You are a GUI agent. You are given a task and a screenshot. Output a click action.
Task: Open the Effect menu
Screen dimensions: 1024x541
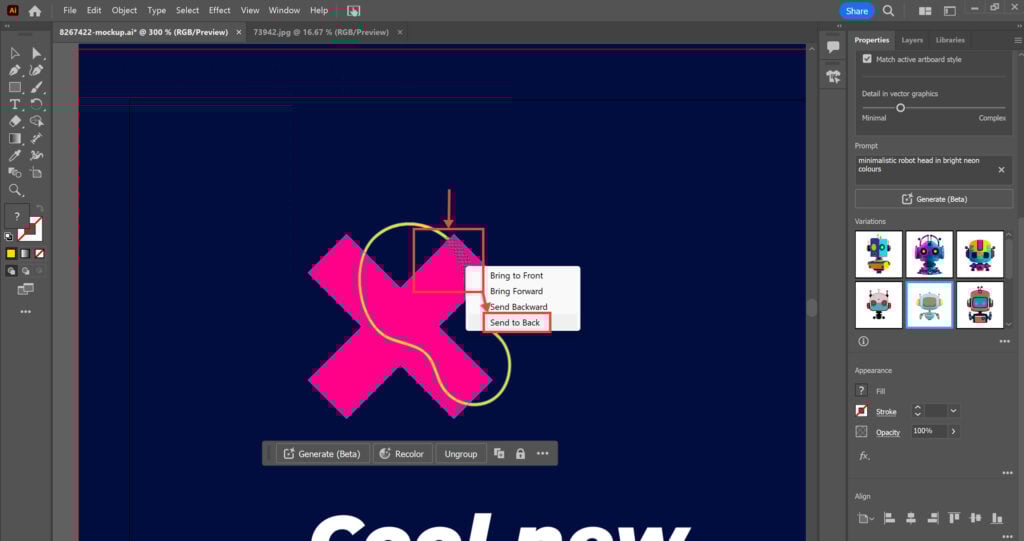click(x=219, y=10)
